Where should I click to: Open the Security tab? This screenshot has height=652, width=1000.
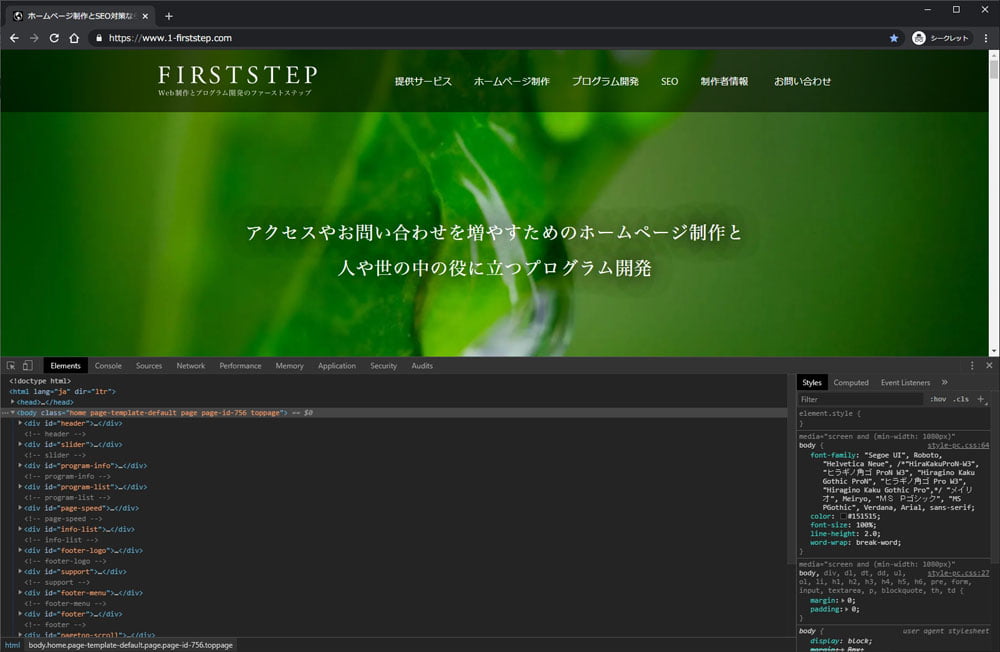pos(383,366)
